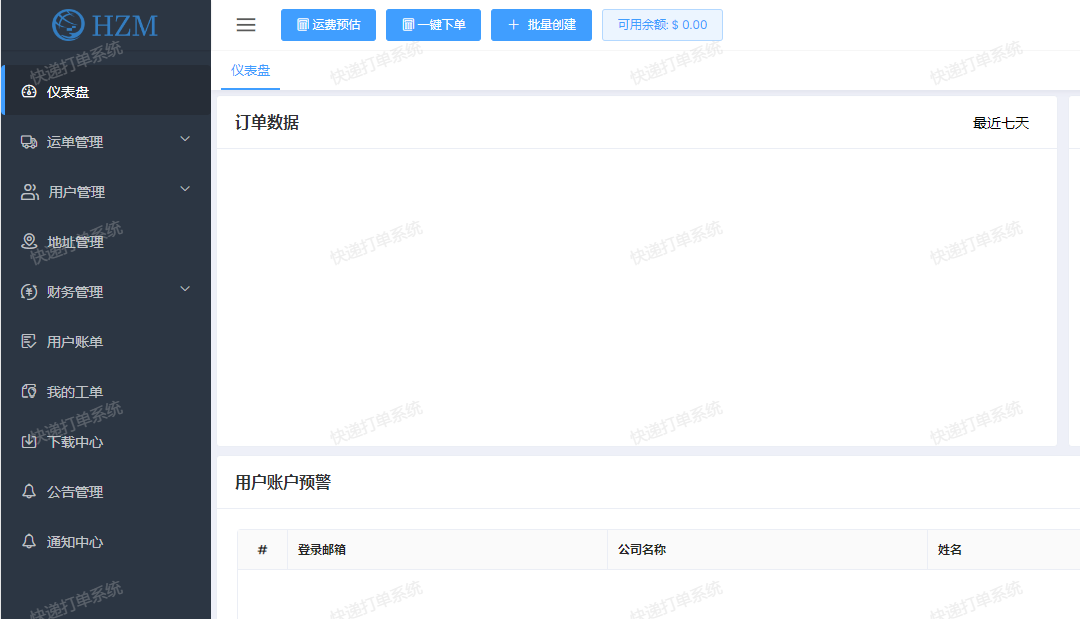
Task: Click the location pin icon for 地址管理
Action: [x=29, y=242]
